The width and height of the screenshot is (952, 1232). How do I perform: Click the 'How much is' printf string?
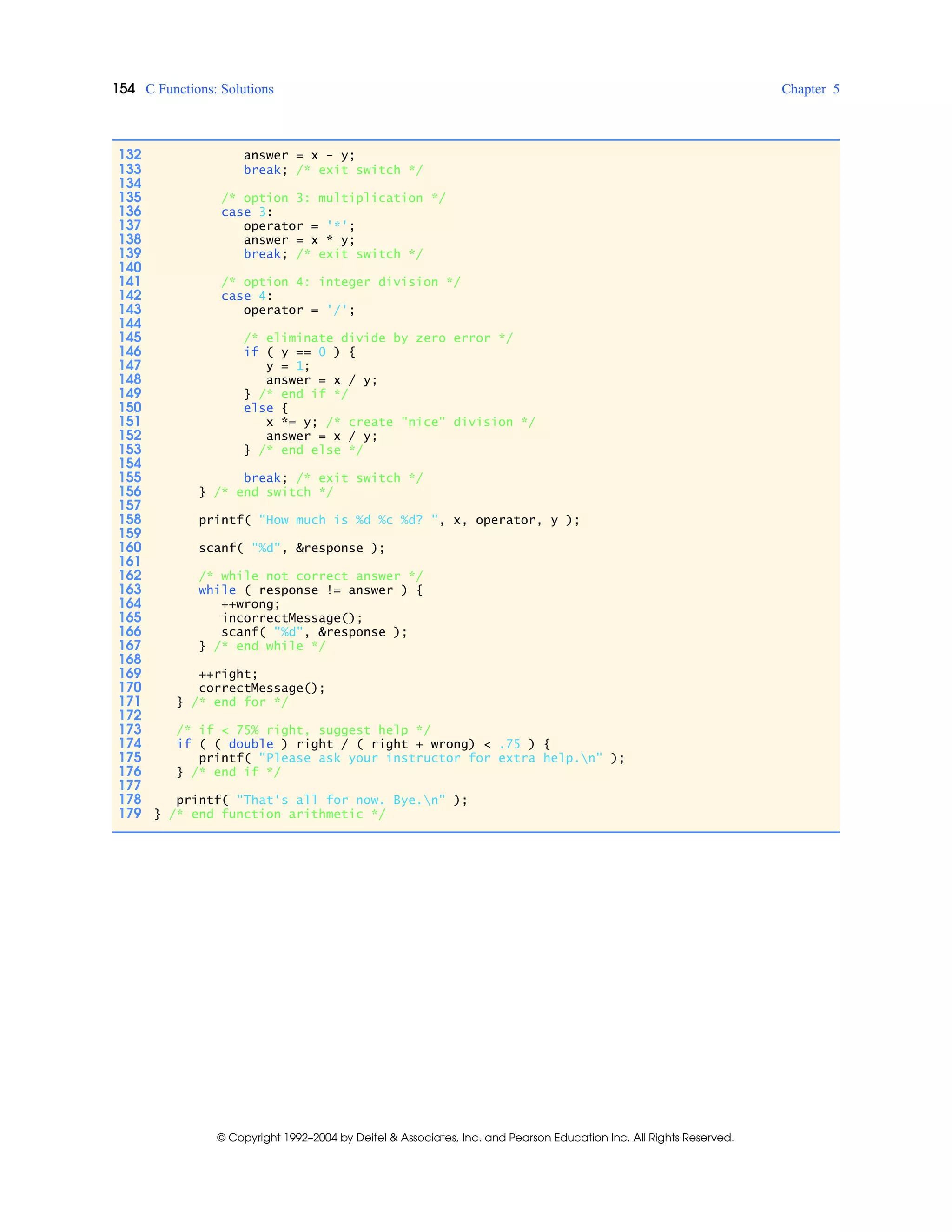pyautogui.click(x=347, y=520)
